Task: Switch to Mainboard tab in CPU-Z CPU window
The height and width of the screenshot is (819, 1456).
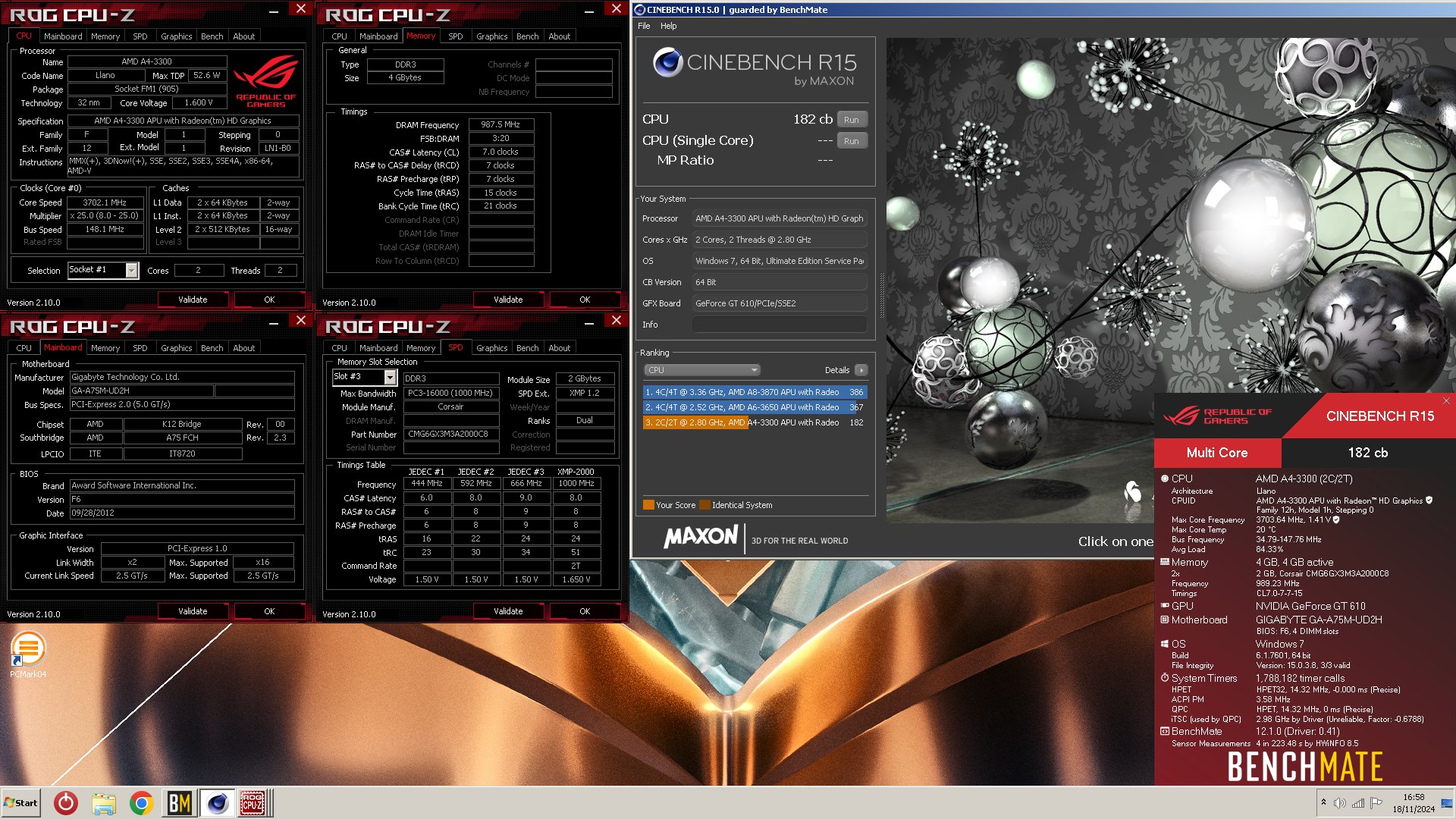Action: (63, 36)
